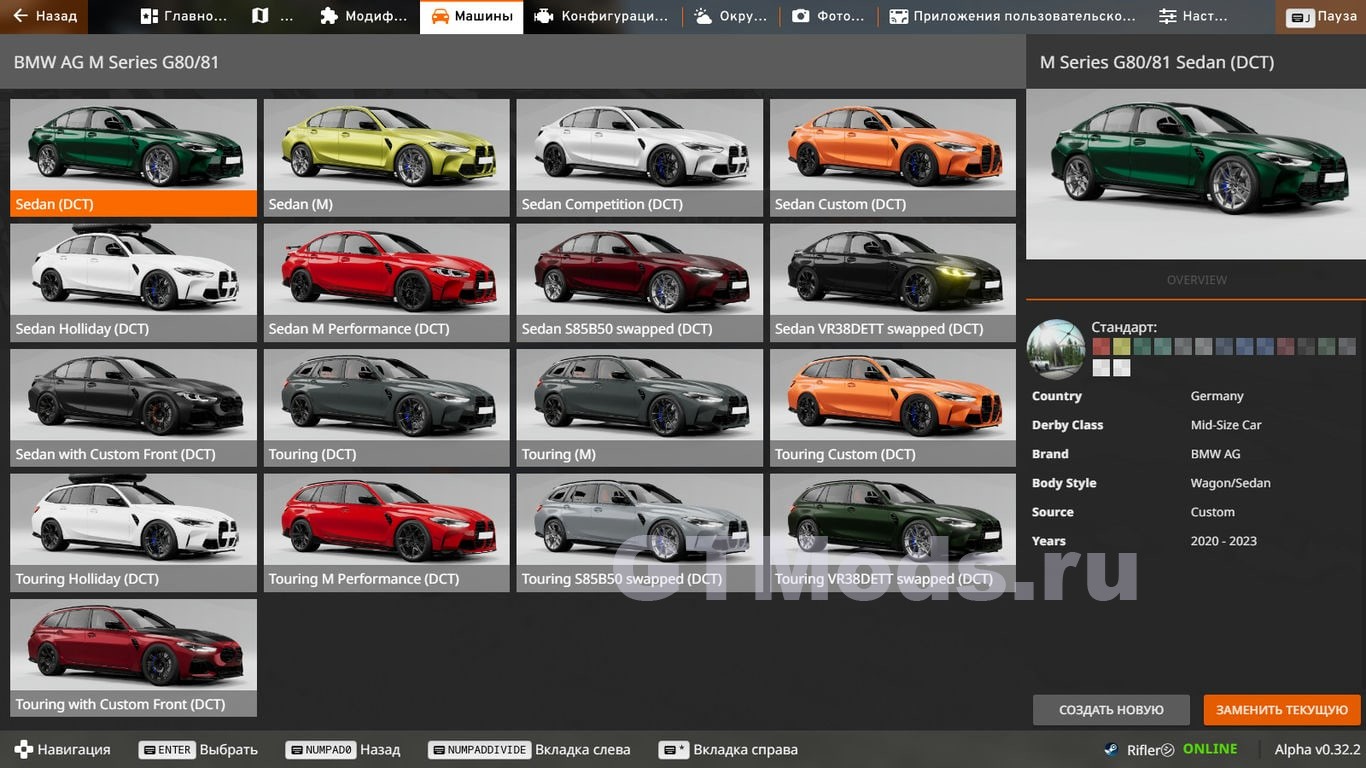Click the СОЗДАТЬ НОВУЮ spawn new button
This screenshot has width=1366, height=768.
[1111, 710]
